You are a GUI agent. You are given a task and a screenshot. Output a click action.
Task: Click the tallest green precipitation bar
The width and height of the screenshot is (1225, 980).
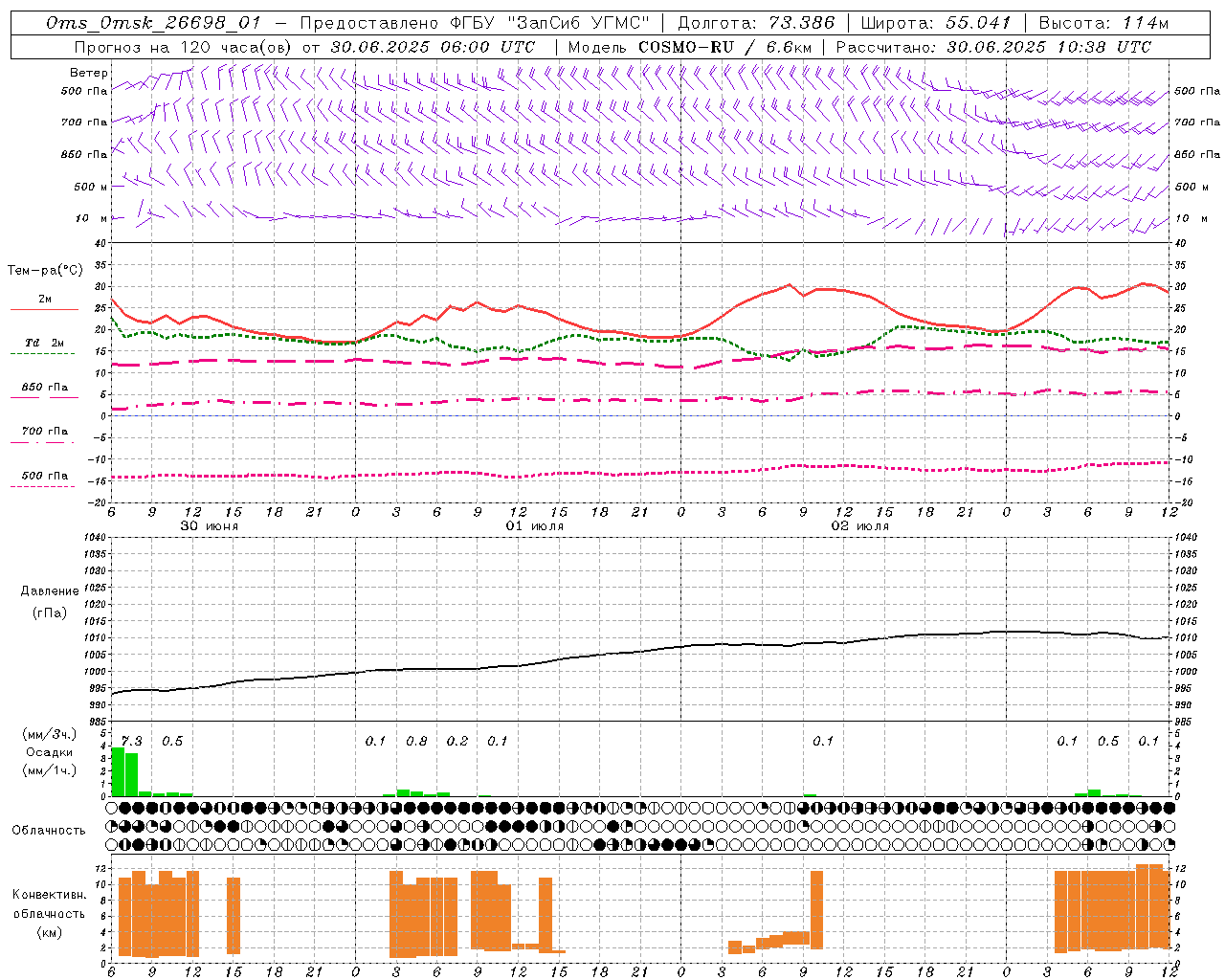tap(119, 771)
